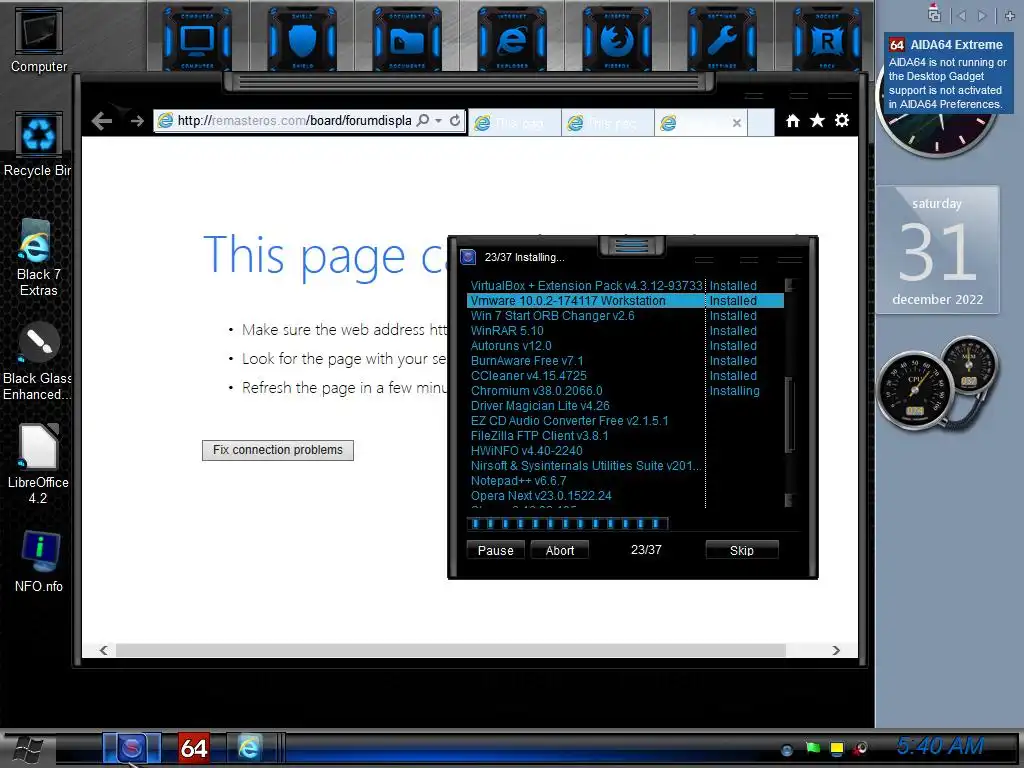Go to the browser home page
This screenshot has height=768, width=1024.
(792, 121)
